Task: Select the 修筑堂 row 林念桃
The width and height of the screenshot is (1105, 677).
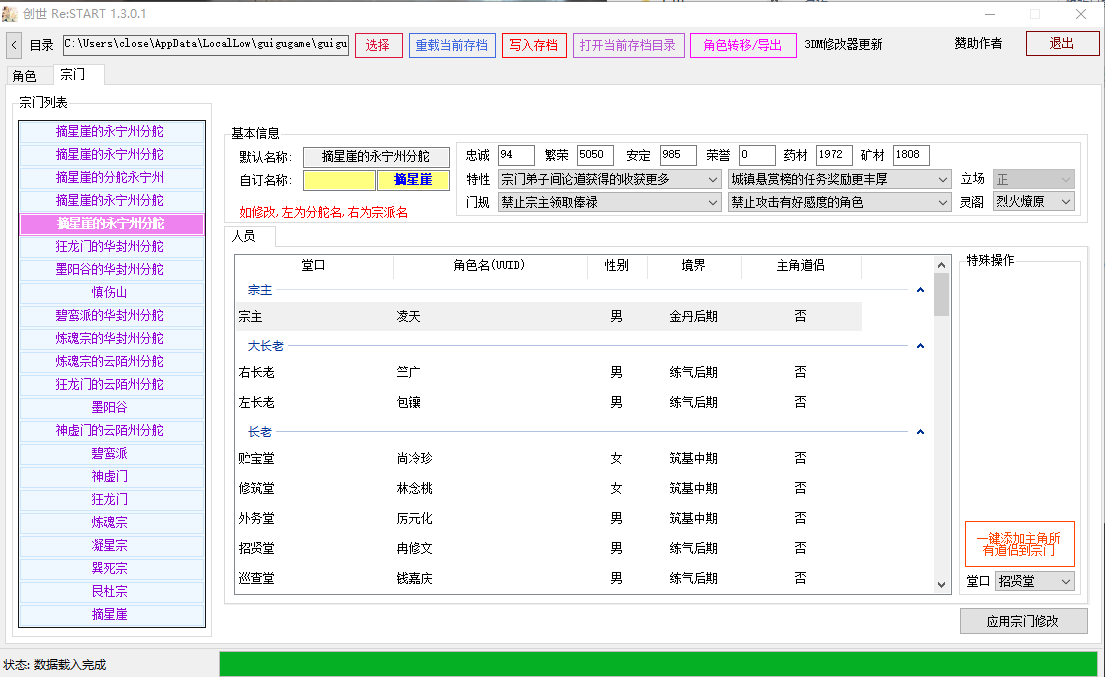Action: (x=548, y=488)
